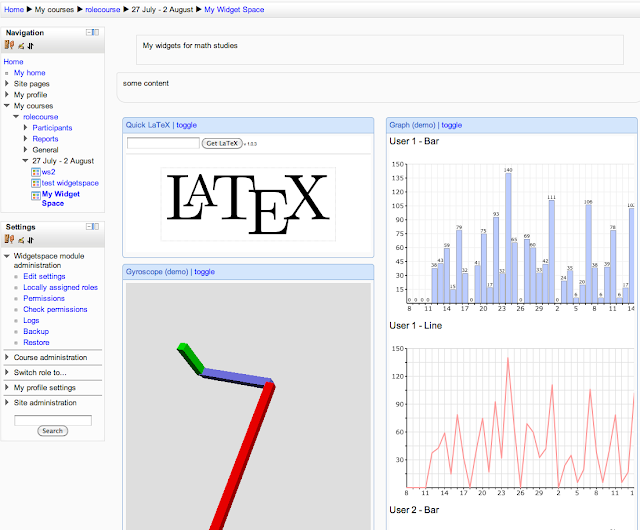
Task: Collapse the My courses tree node
Action: coord(7,105)
